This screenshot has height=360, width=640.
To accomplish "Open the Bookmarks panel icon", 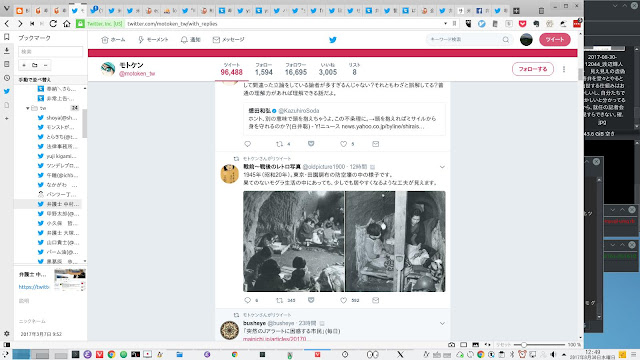I will 7,37.
